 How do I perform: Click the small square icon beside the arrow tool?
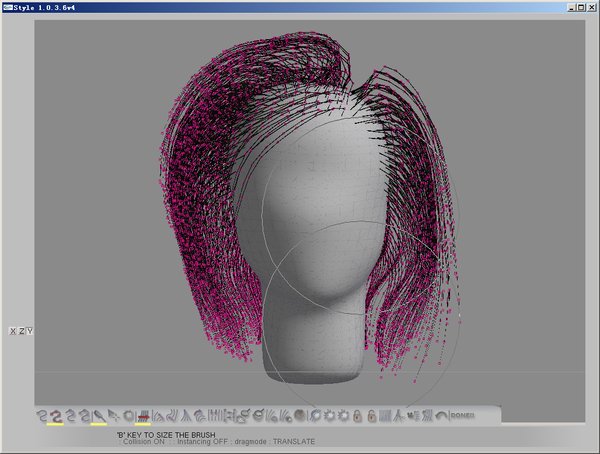[128, 415]
